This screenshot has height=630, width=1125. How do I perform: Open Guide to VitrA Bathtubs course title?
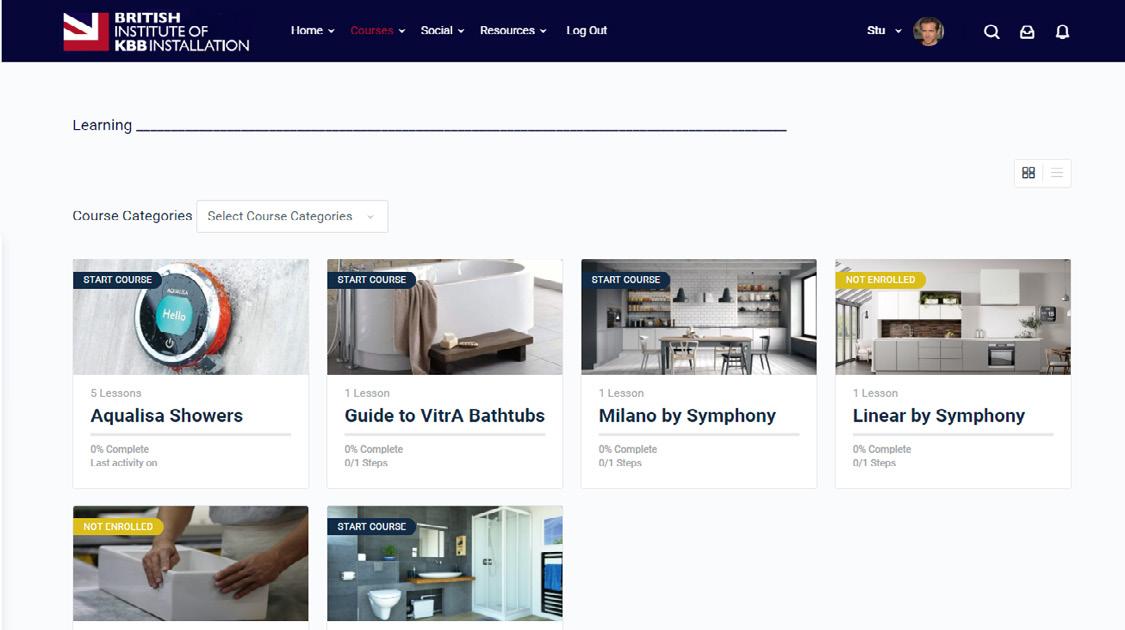point(445,415)
